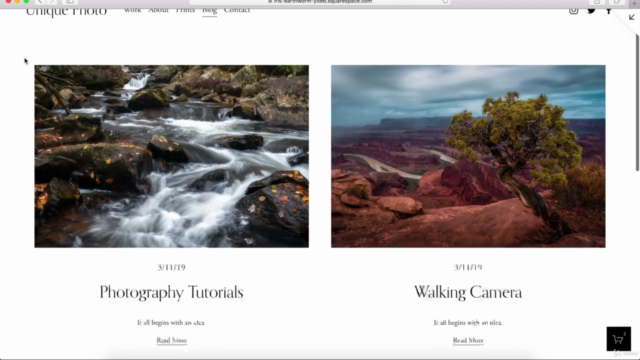Open the Work navigation link
The image size is (640, 360).
[133, 10]
